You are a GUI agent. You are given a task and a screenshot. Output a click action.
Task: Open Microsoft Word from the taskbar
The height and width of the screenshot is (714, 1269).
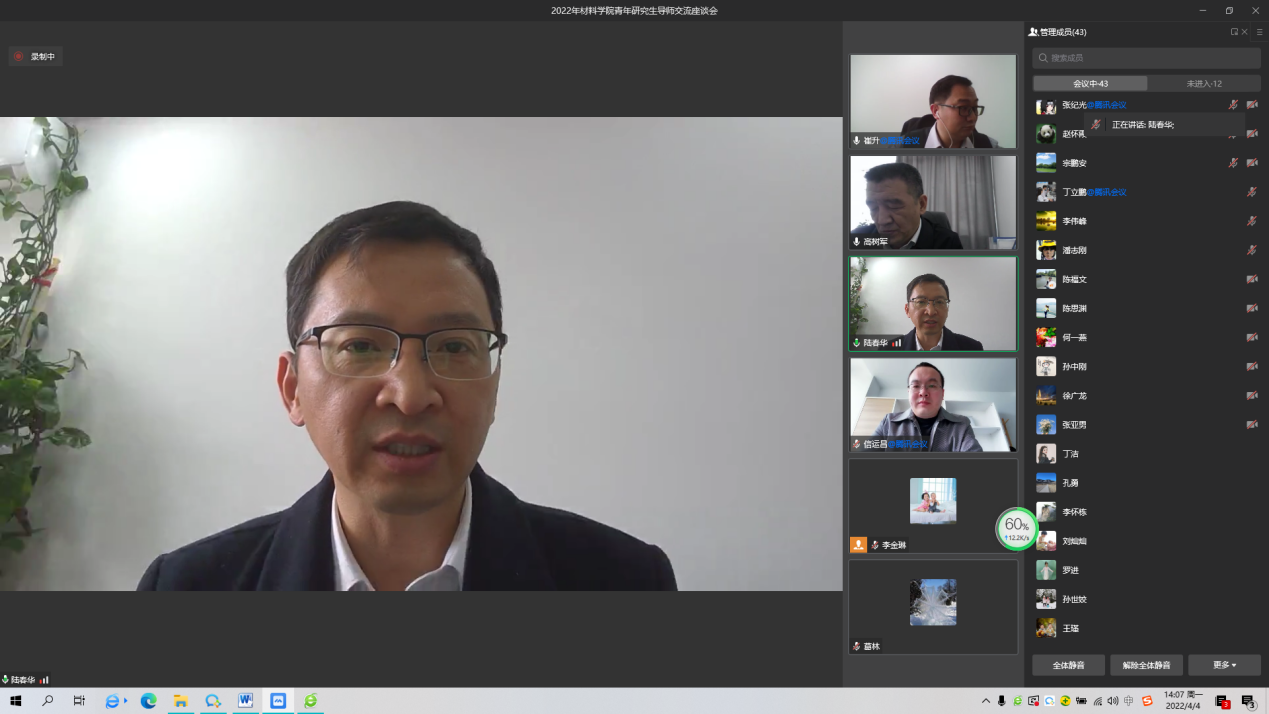(245, 701)
